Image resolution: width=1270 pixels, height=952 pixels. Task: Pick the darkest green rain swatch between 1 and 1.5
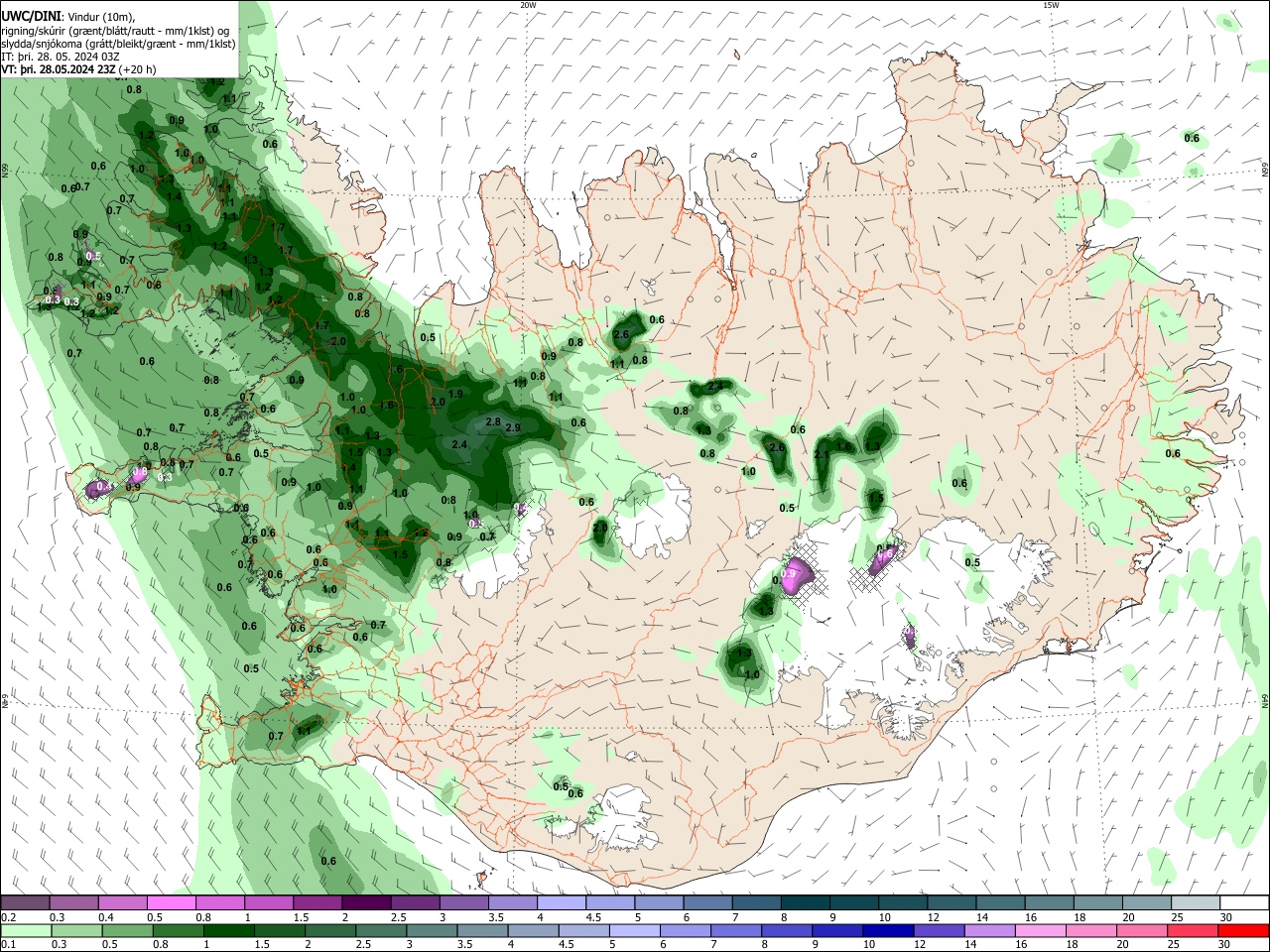click(228, 930)
